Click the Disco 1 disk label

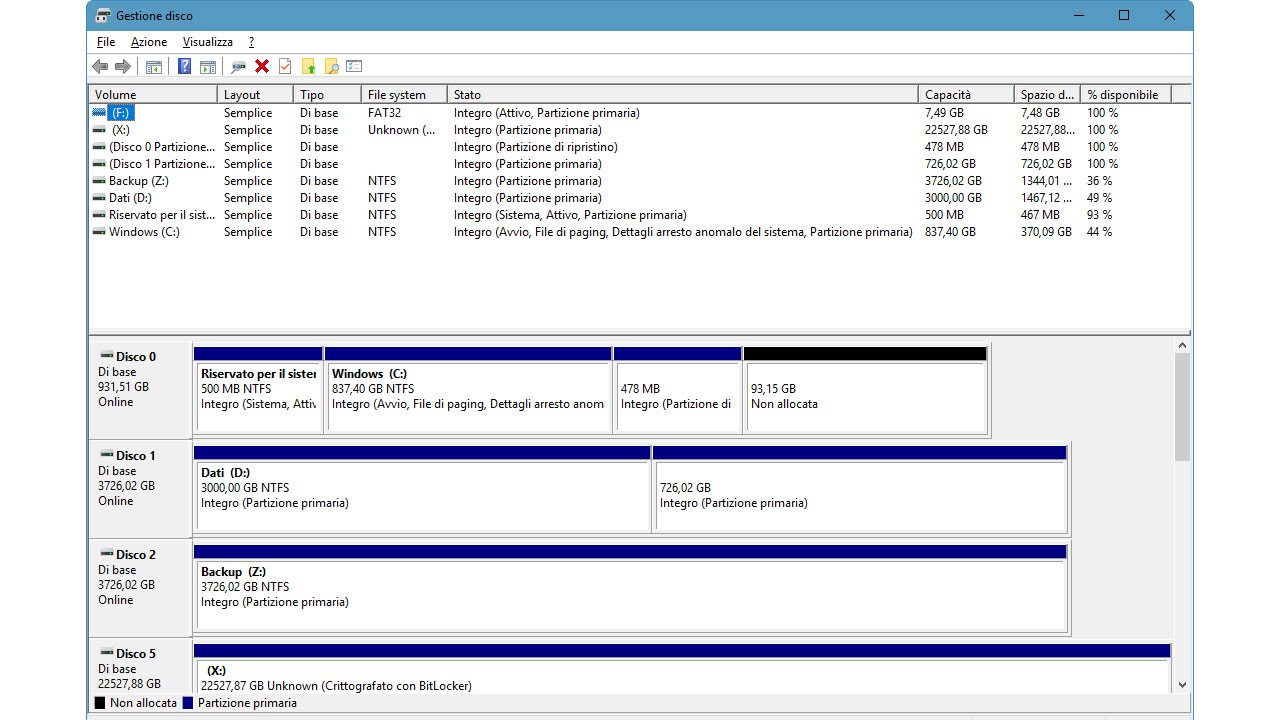coord(135,456)
